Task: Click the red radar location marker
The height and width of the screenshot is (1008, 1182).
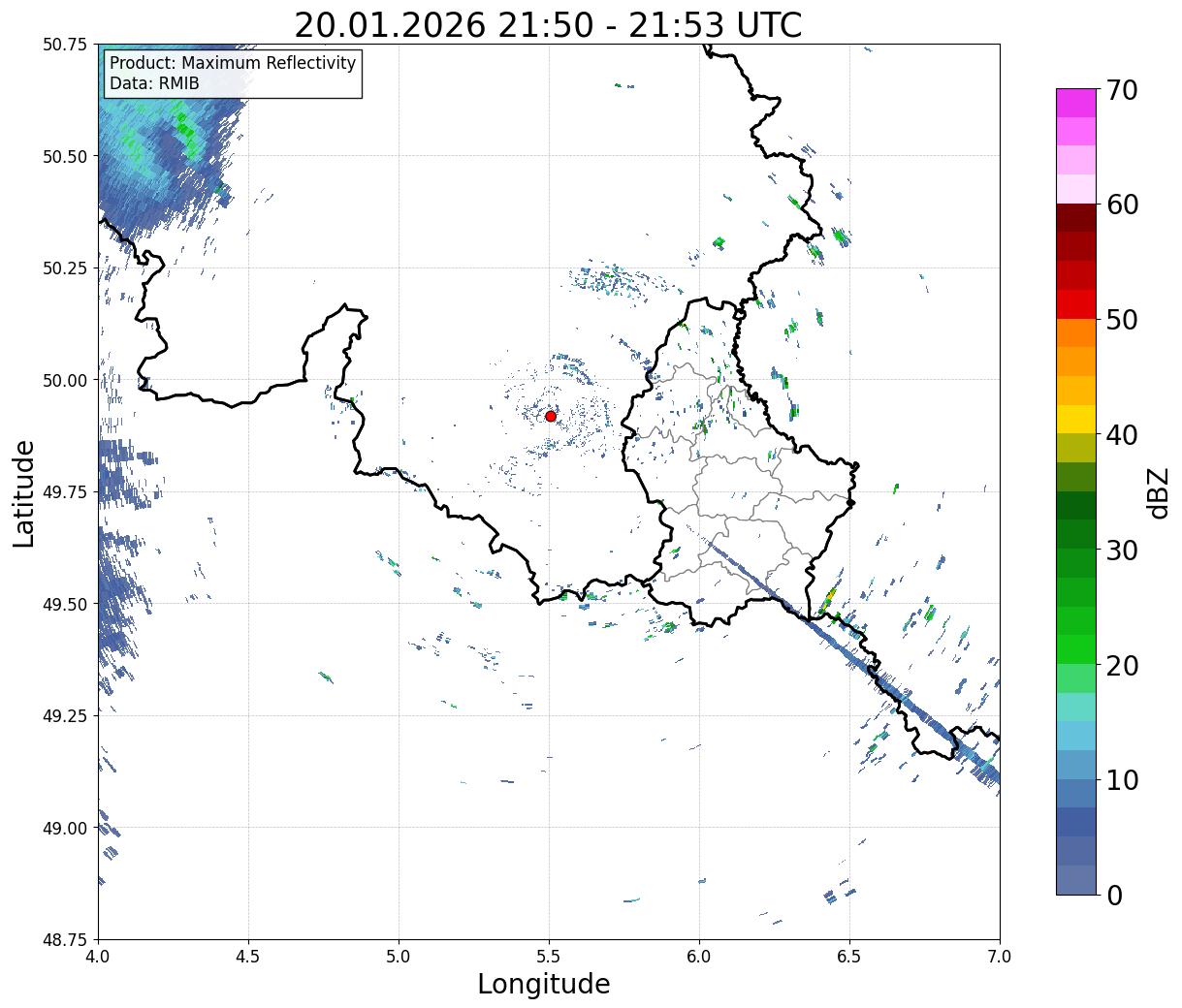Action: point(550,416)
